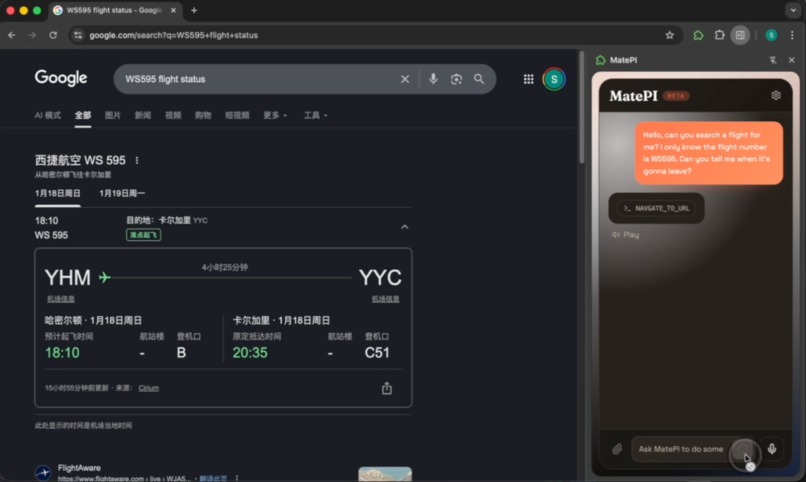This screenshot has width=806, height=482.
Task: Open the Extensions puzzle icon
Action: 719,35
